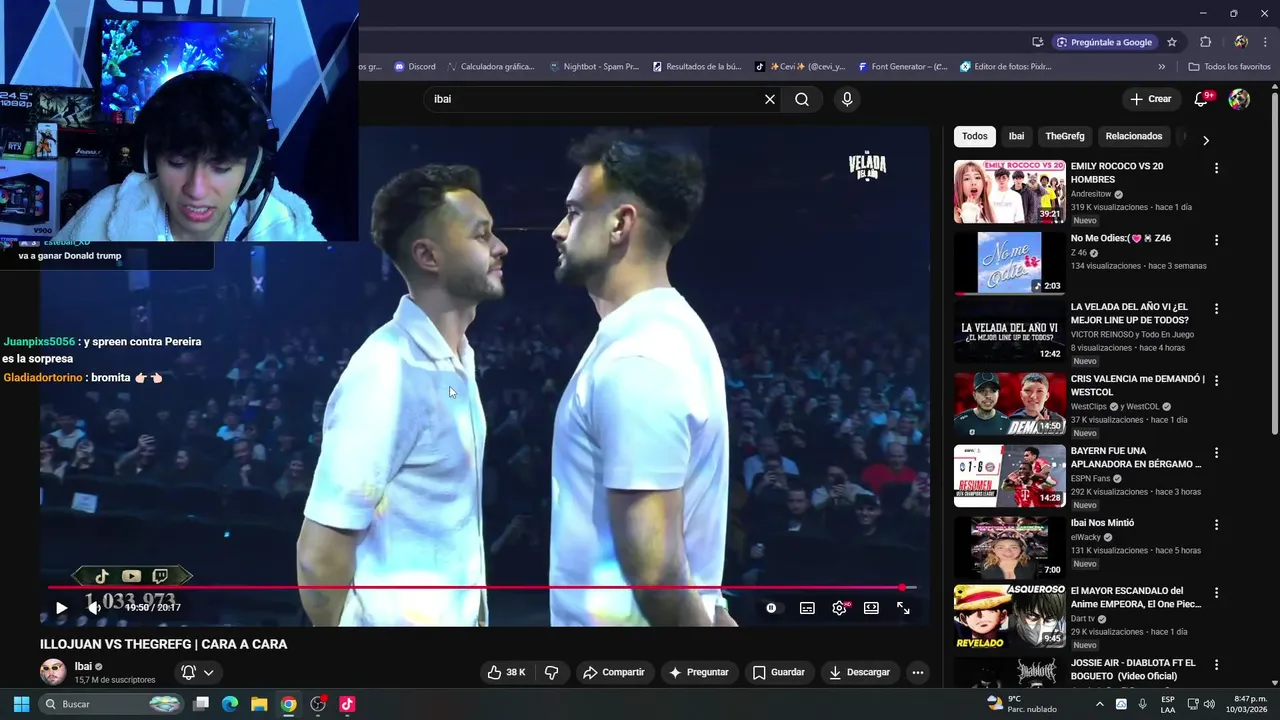Open the Ibai Nos Mintió video title
Image resolution: width=1280 pixels, height=720 pixels.
click(x=1102, y=523)
